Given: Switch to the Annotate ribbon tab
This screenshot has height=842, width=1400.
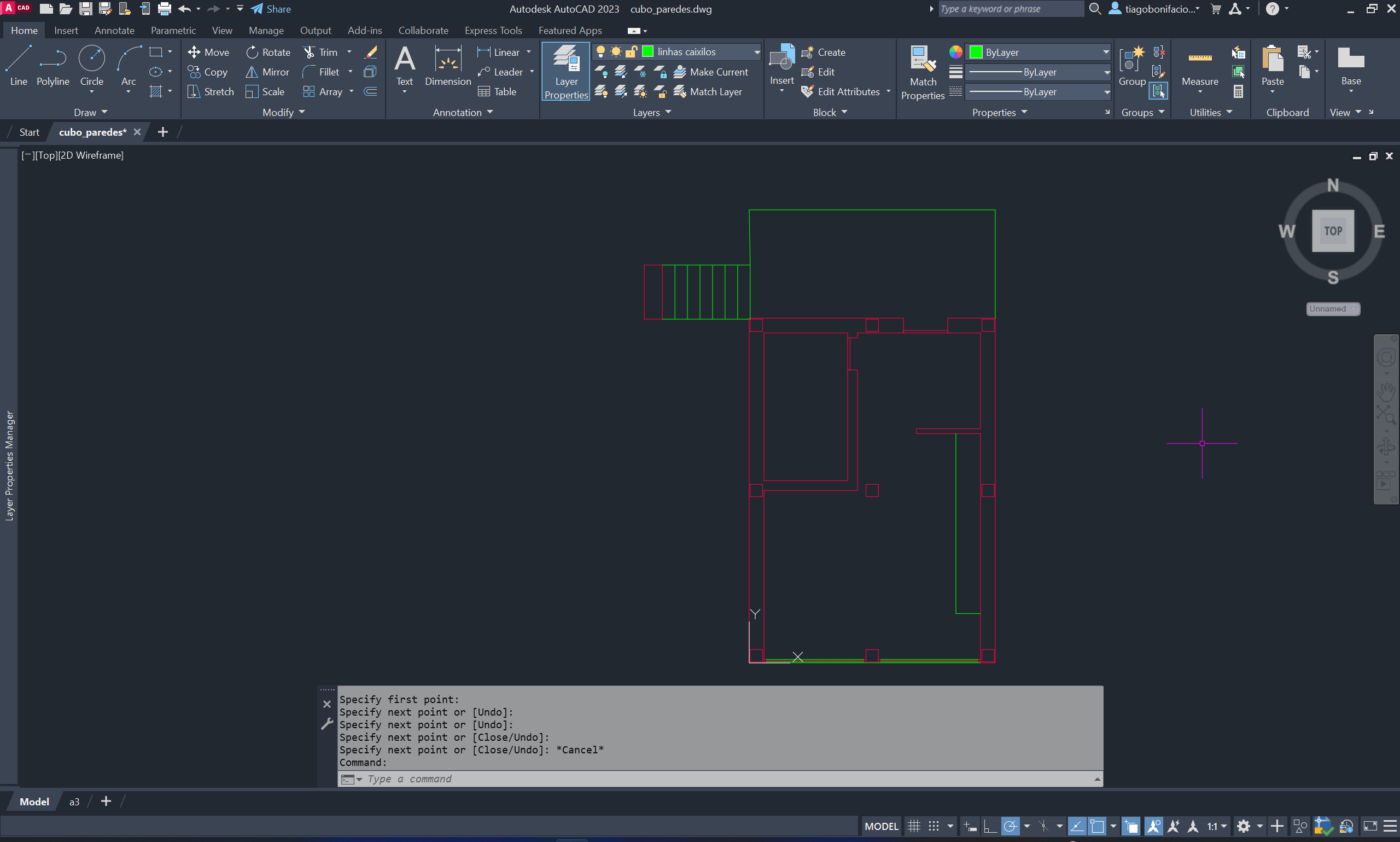Looking at the screenshot, I should (114, 30).
